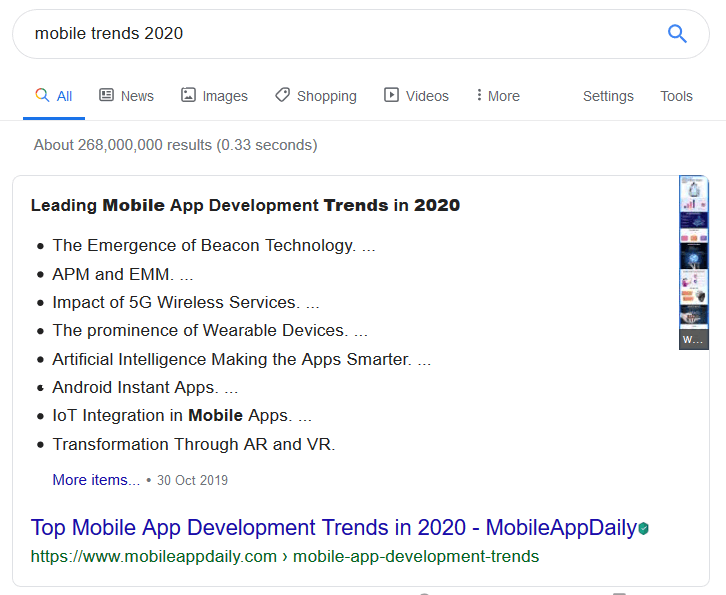The image size is (726, 595).
Task: Click Transformation Through AR and VR item
Action: [x=194, y=445]
